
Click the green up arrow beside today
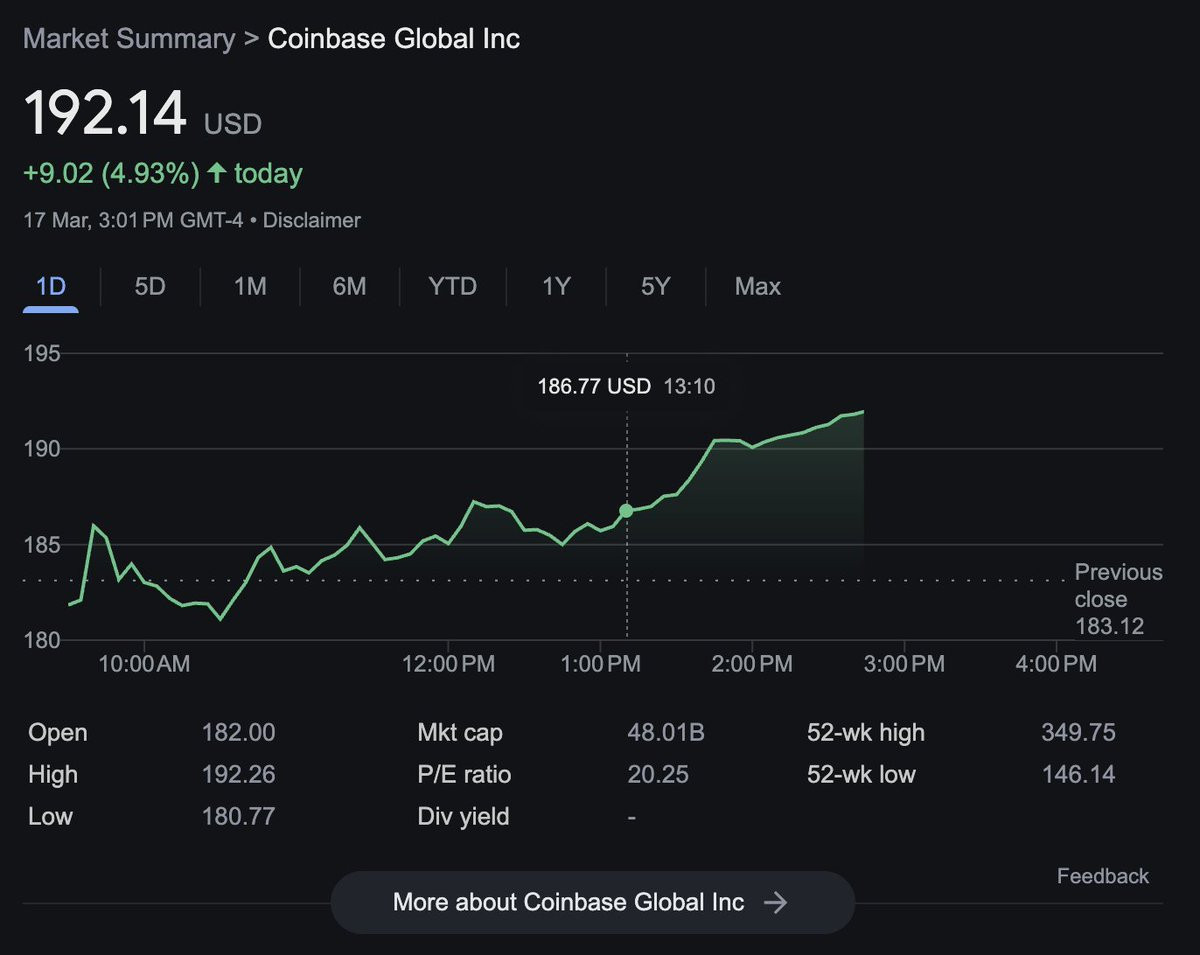pyautogui.click(x=216, y=174)
